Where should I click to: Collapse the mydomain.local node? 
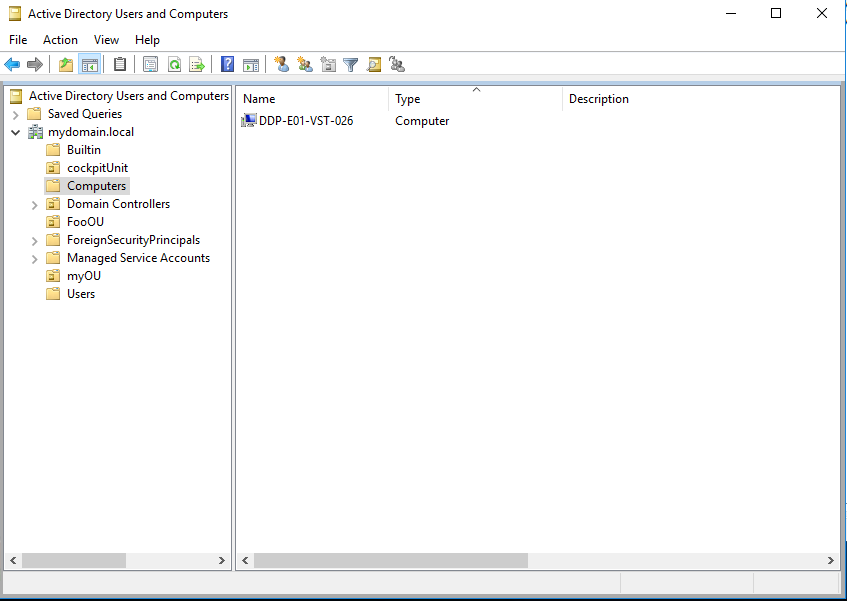[16, 132]
